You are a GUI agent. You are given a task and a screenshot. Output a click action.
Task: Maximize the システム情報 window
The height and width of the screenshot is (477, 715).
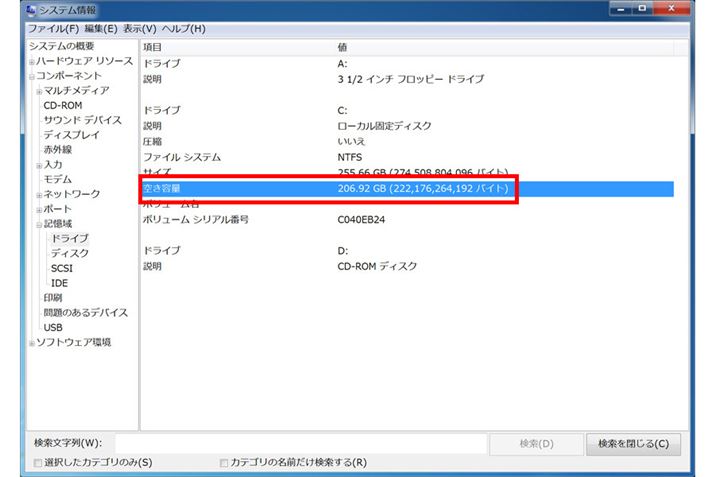pyautogui.click(x=642, y=9)
